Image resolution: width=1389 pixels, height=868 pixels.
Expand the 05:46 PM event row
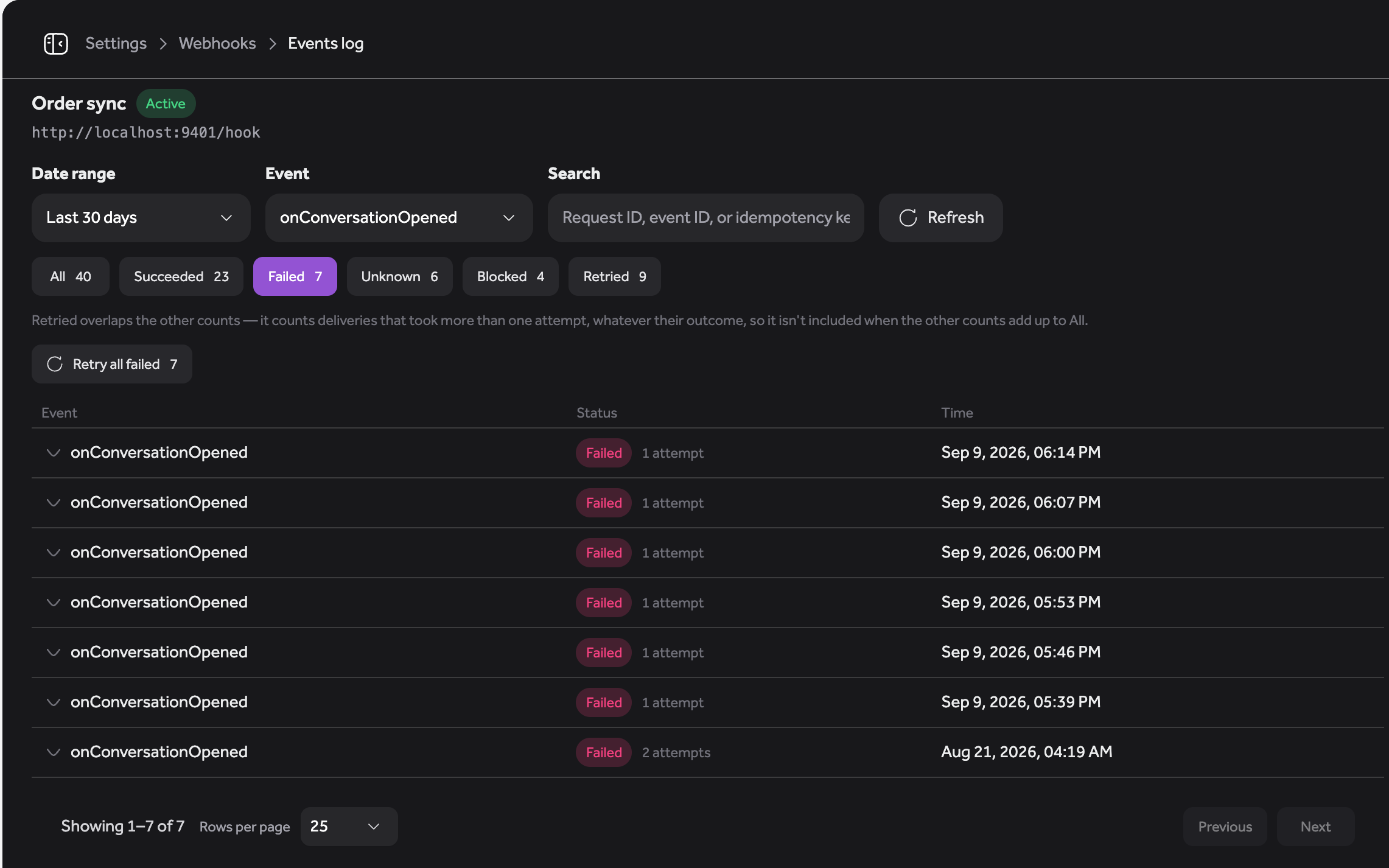[54, 653]
